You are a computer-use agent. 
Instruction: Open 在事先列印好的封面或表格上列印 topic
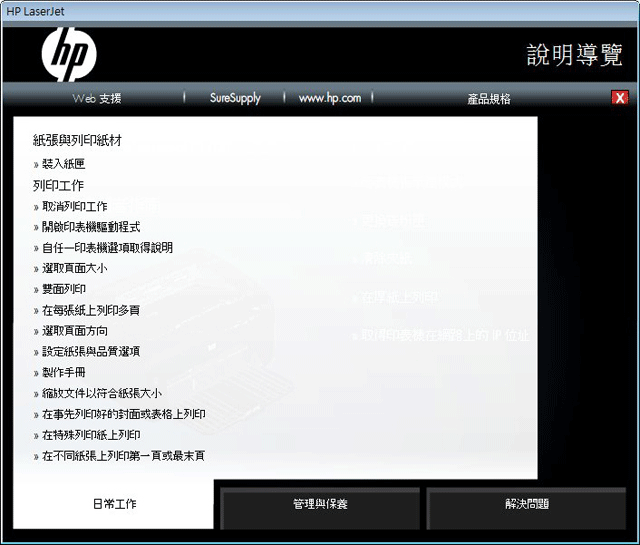tap(124, 414)
